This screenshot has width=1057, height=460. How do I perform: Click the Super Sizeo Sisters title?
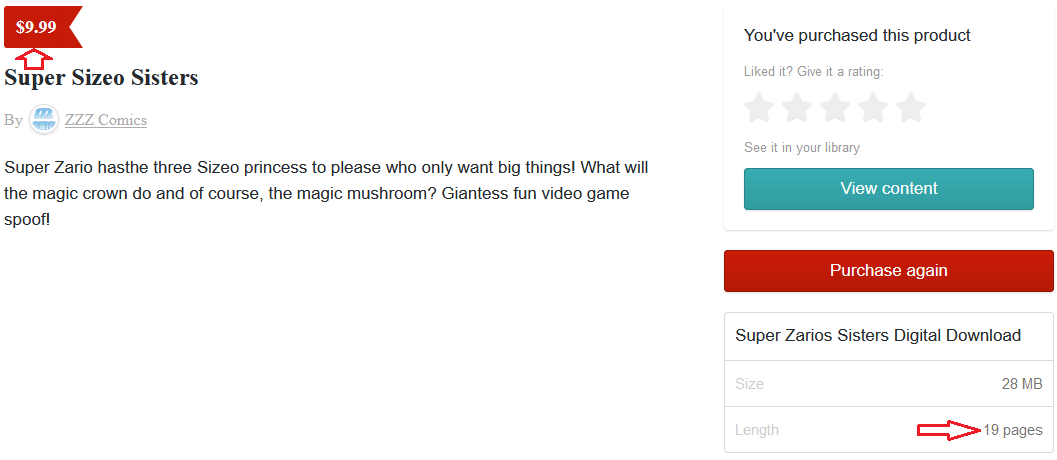[x=101, y=77]
